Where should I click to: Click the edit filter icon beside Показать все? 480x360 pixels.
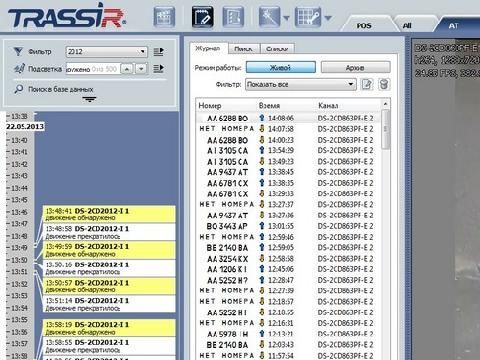pos(367,84)
